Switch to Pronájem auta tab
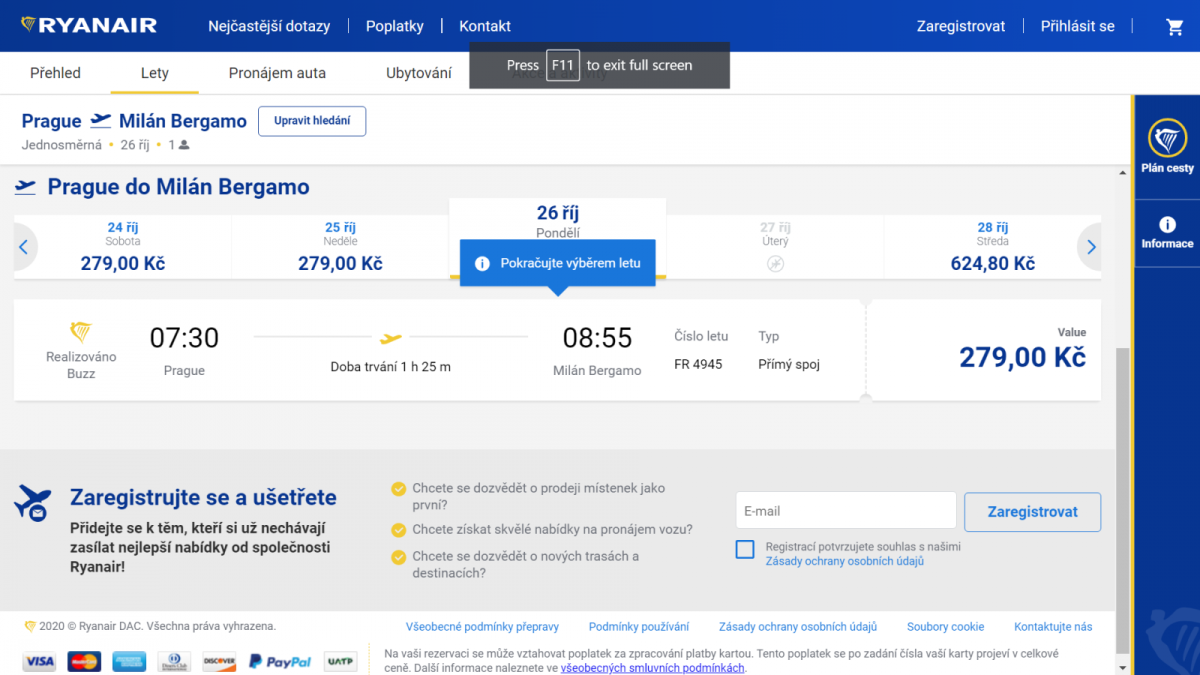The width and height of the screenshot is (1200, 675). pyautogui.click(x=277, y=73)
